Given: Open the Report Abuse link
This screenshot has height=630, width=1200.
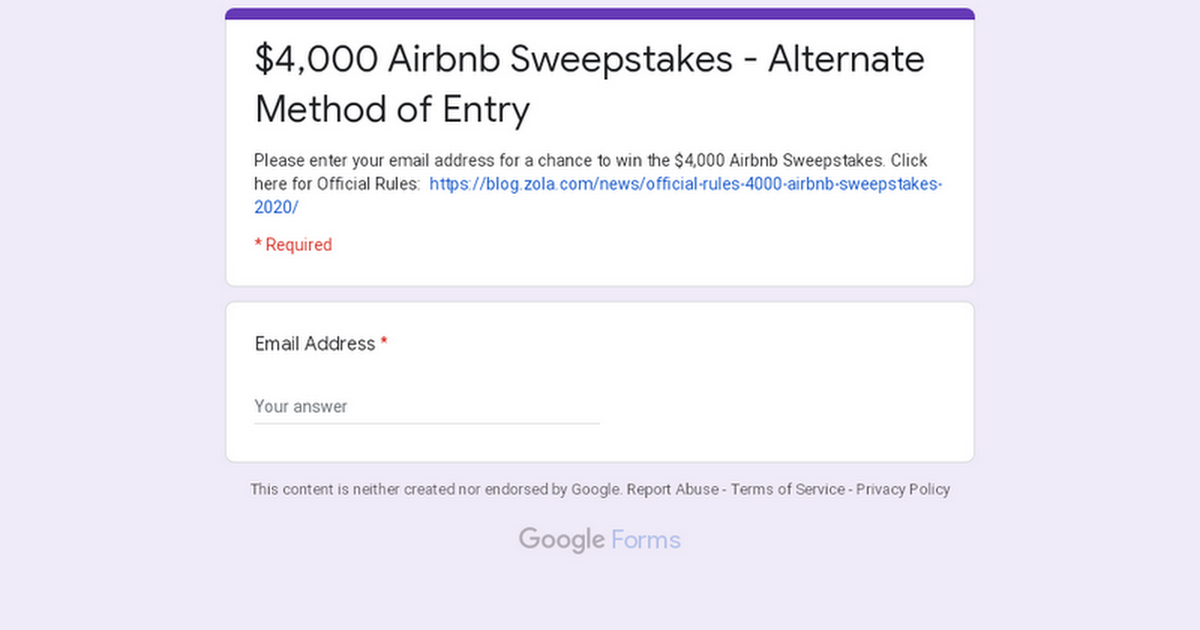Looking at the screenshot, I should 673,489.
